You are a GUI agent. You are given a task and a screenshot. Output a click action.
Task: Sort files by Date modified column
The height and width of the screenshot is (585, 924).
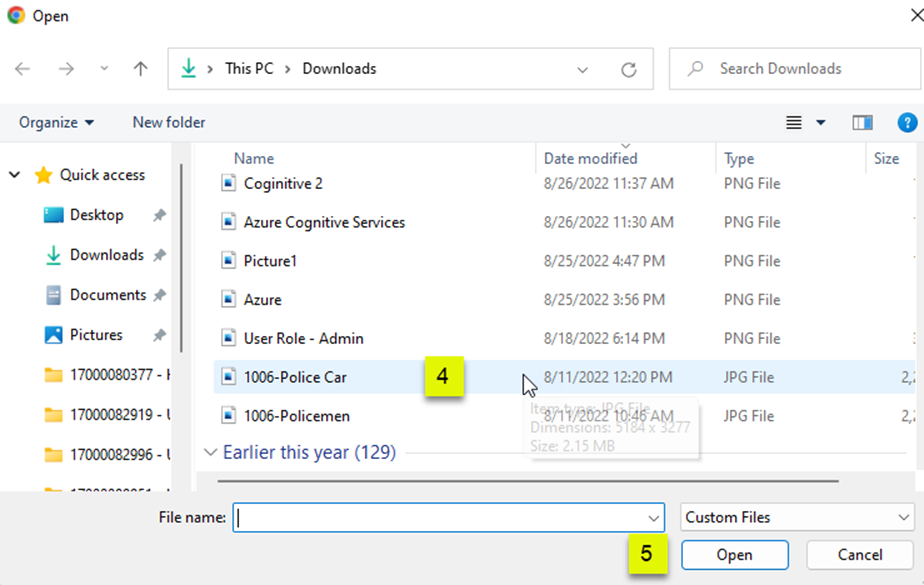pos(590,158)
